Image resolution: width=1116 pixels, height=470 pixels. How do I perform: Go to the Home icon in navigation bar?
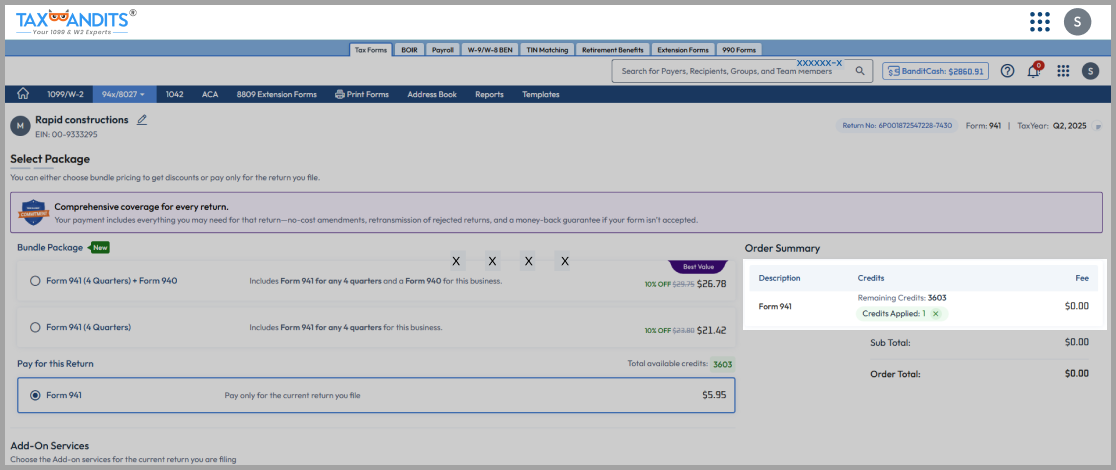(23, 94)
